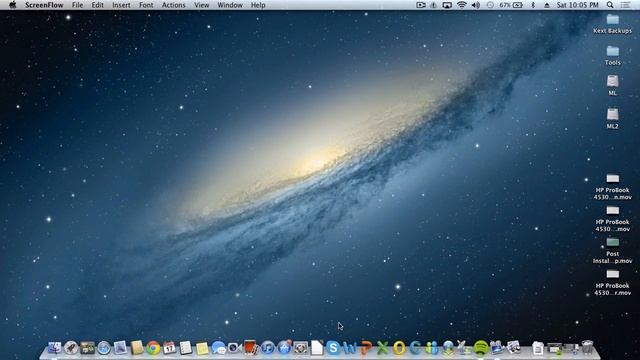Launch iTunes music note icon
This screenshot has height=360, width=640.
[x=267, y=348]
